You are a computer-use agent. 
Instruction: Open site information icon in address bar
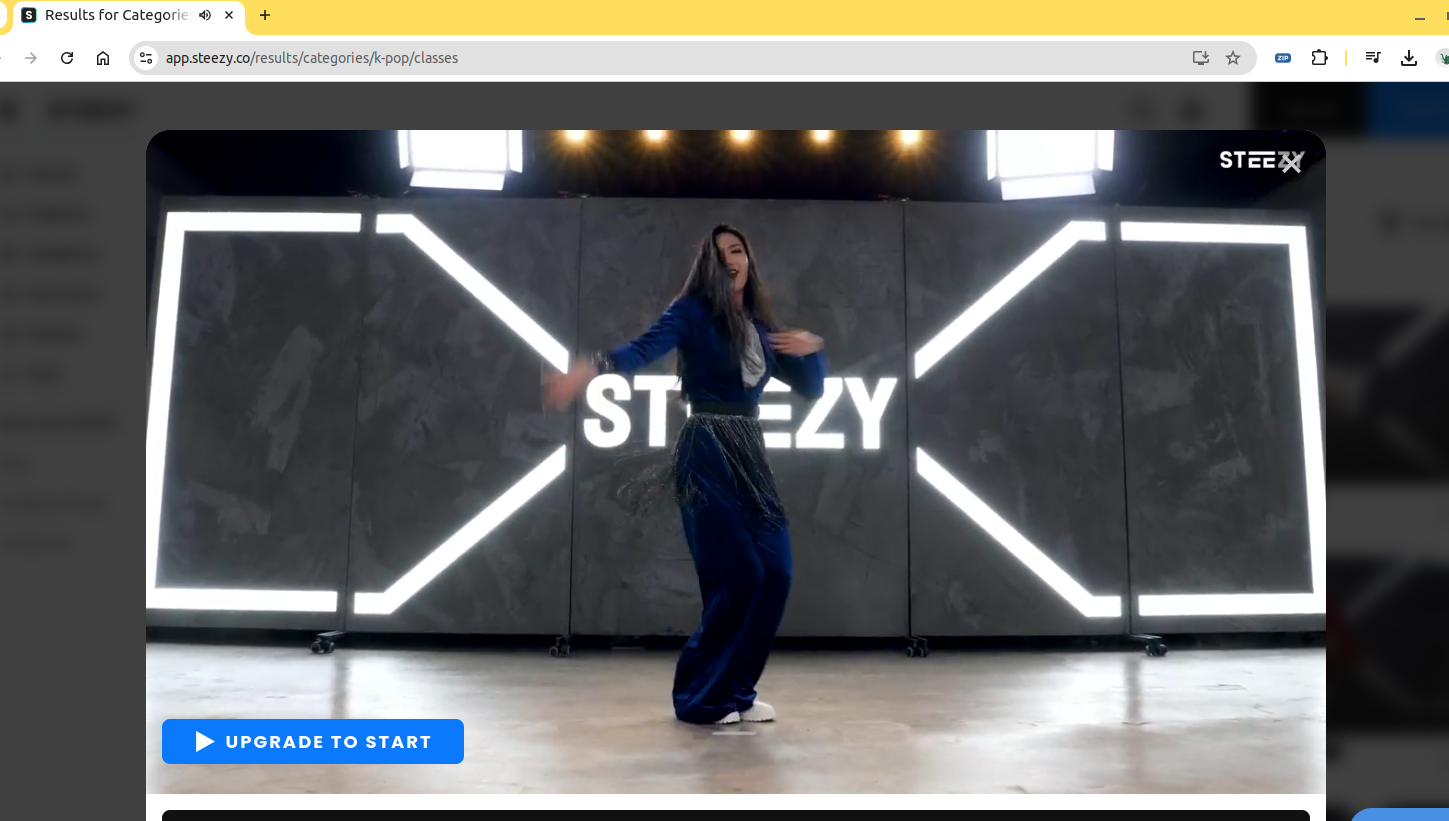pos(147,58)
